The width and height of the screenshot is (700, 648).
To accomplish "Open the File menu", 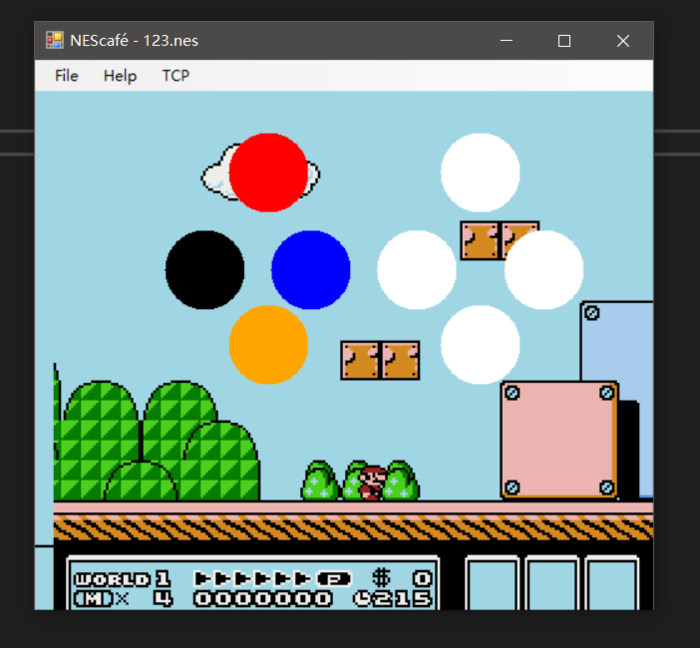I will point(66,76).
